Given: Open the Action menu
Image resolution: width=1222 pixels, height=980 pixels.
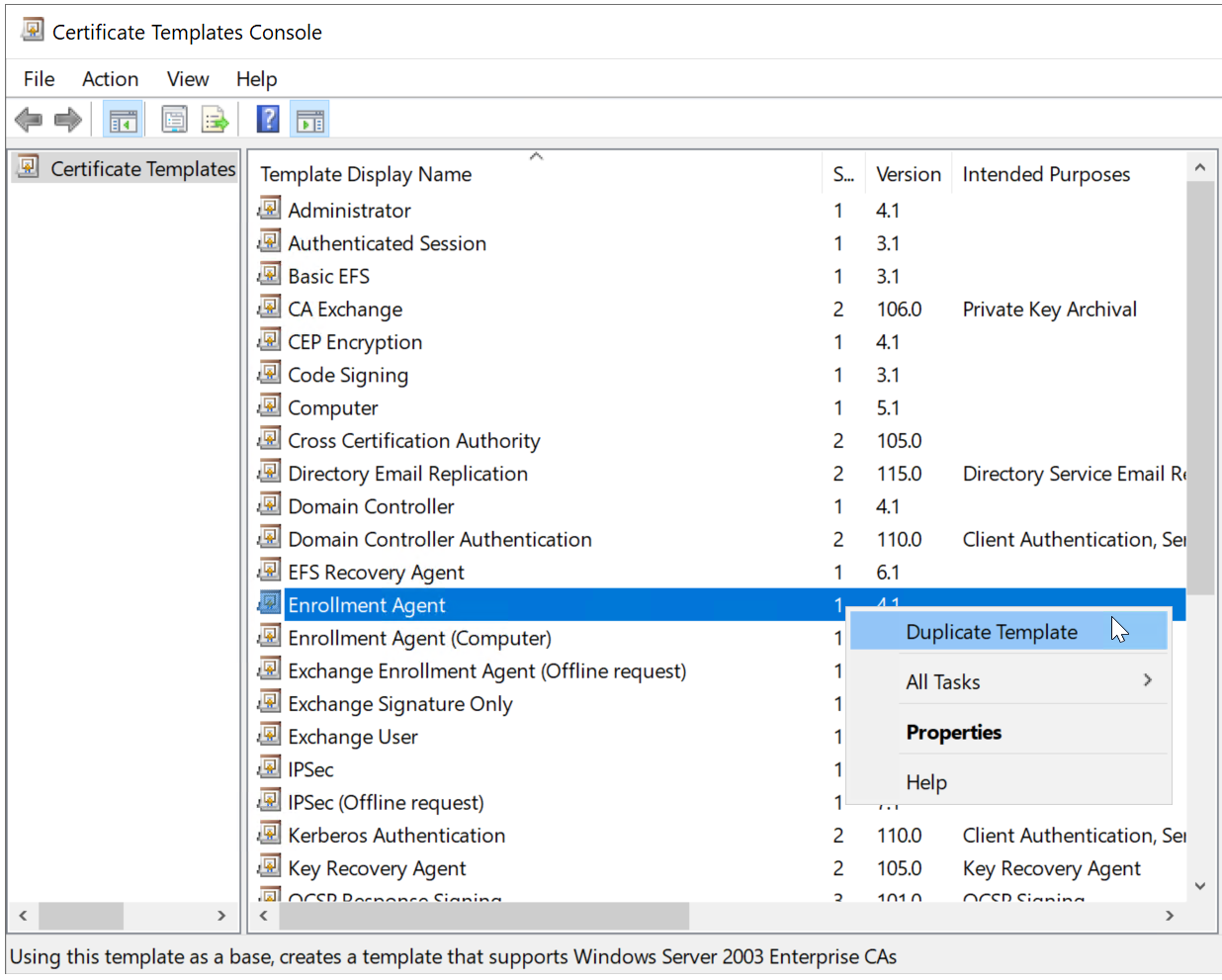Looking at the screenshot, I should click(110, 79).
